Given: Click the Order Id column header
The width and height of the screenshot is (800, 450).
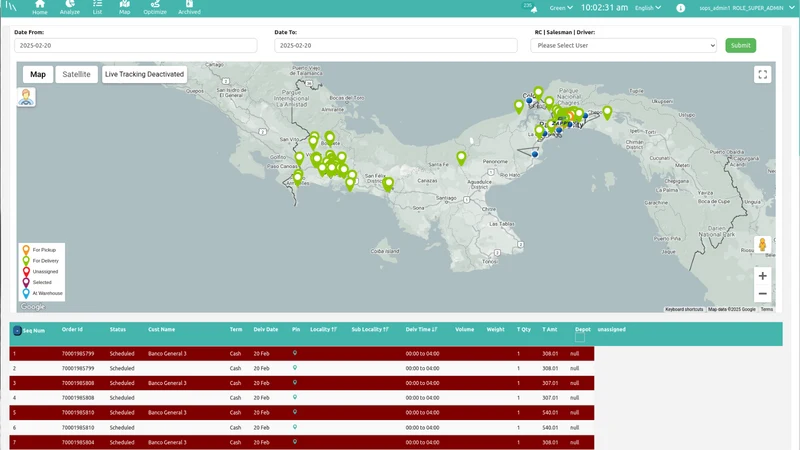Looking at the screenshot, I should [72, 330].
